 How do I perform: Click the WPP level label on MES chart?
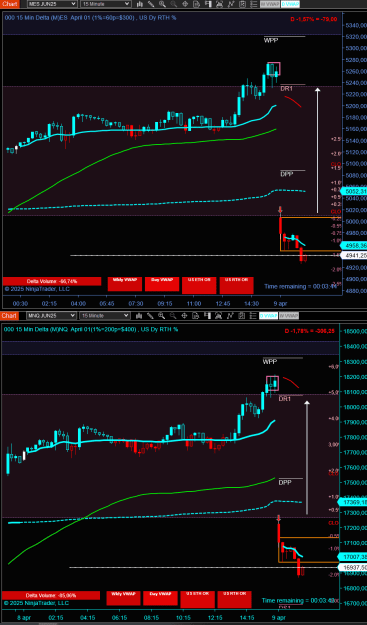pyautogui.click(x=271, y=40)
